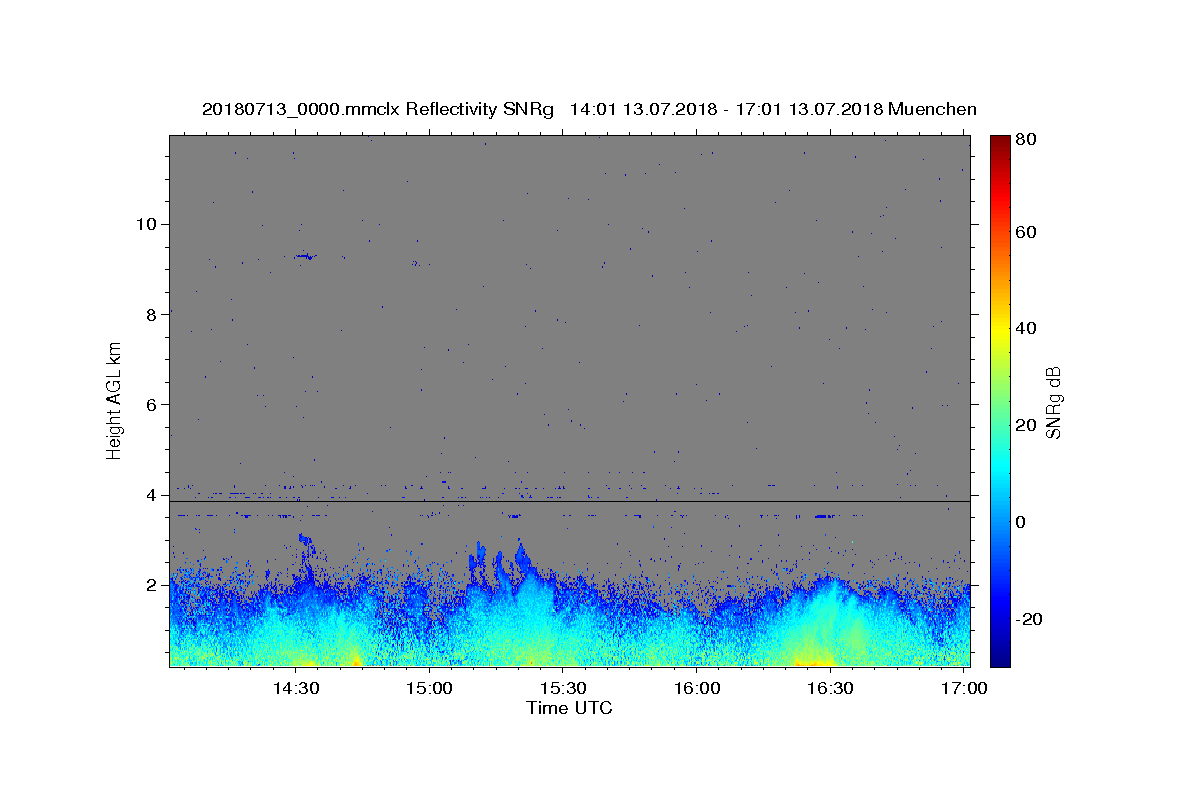Click the 'Height AGL km' axis label
Screen dimensions: 1200x800
115,401
